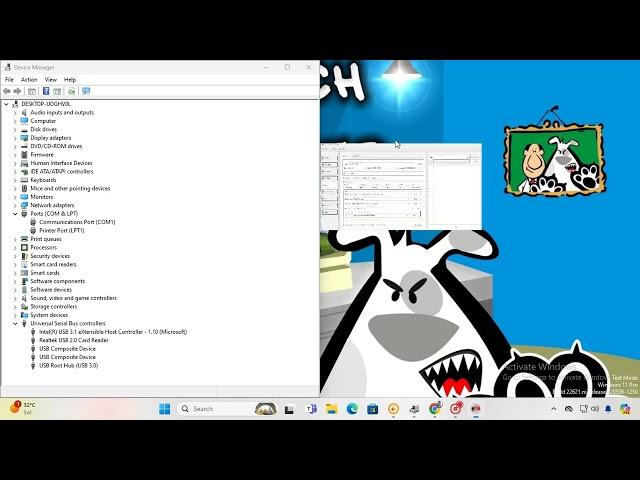Show hidden system tray icons

(x=553, y=409)
